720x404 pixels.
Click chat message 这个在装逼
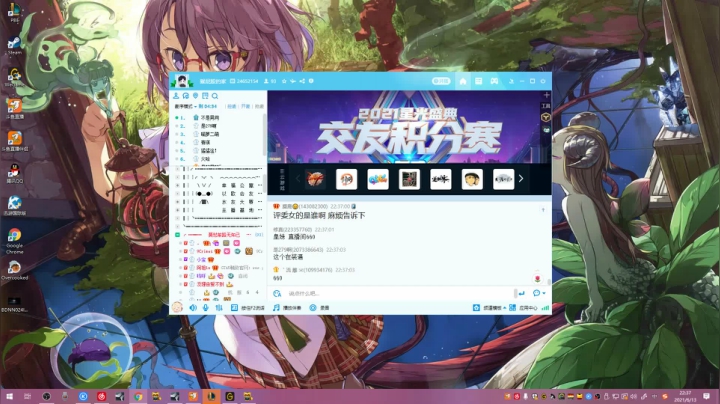(288, 257)
